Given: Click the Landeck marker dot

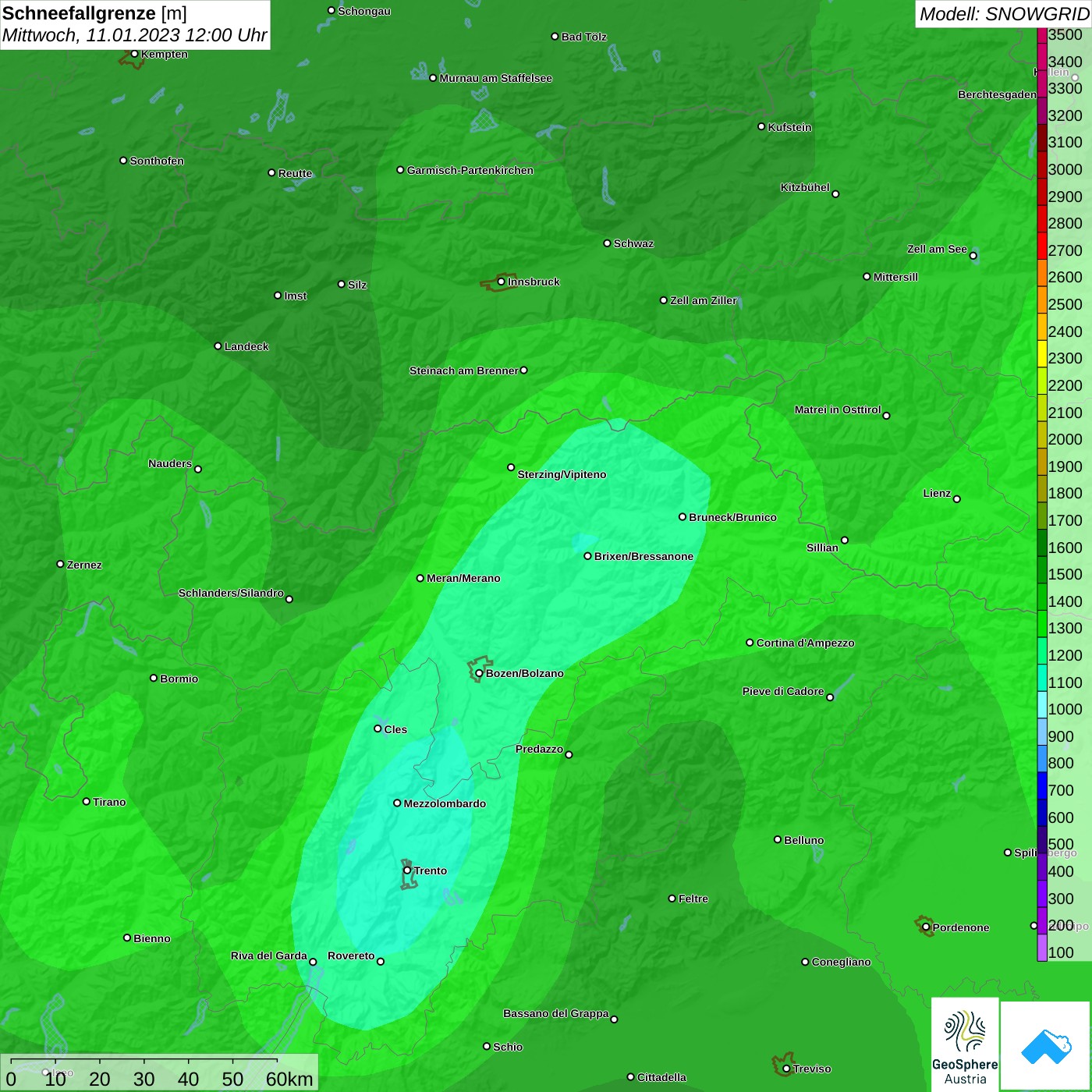Looking at the screenshot, I should 218,346.
